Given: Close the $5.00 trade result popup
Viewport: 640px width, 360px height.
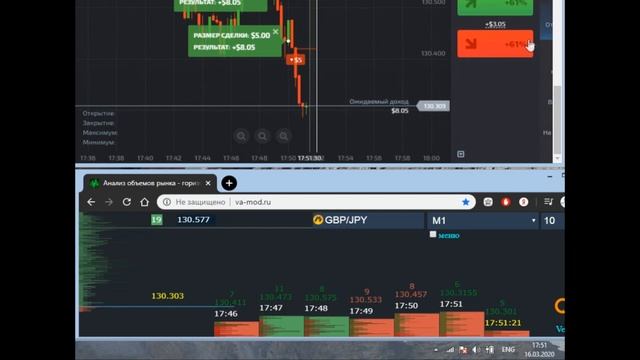Looking at the screenshot, I should pos(276,31).
